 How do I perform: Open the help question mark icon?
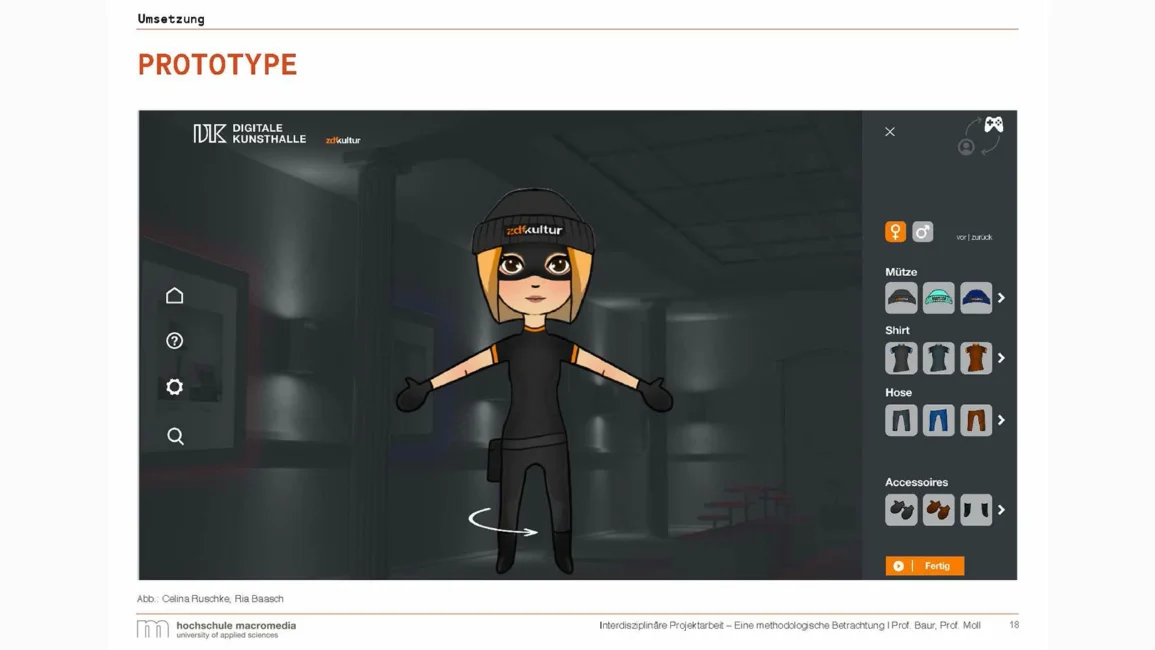point(175,340)
